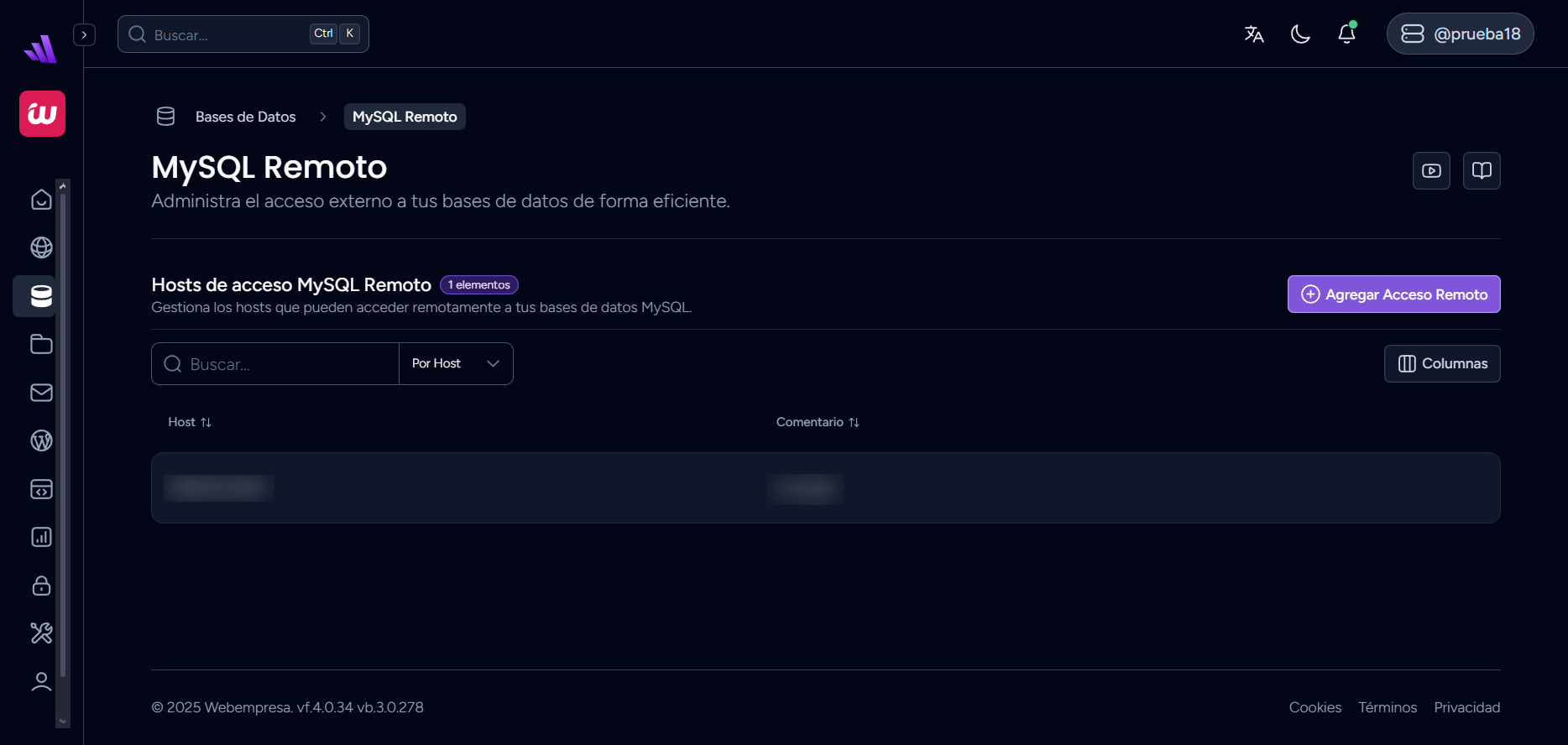Open the video tutorial icon
1568x745 pixels.
tap(1431, 171)
